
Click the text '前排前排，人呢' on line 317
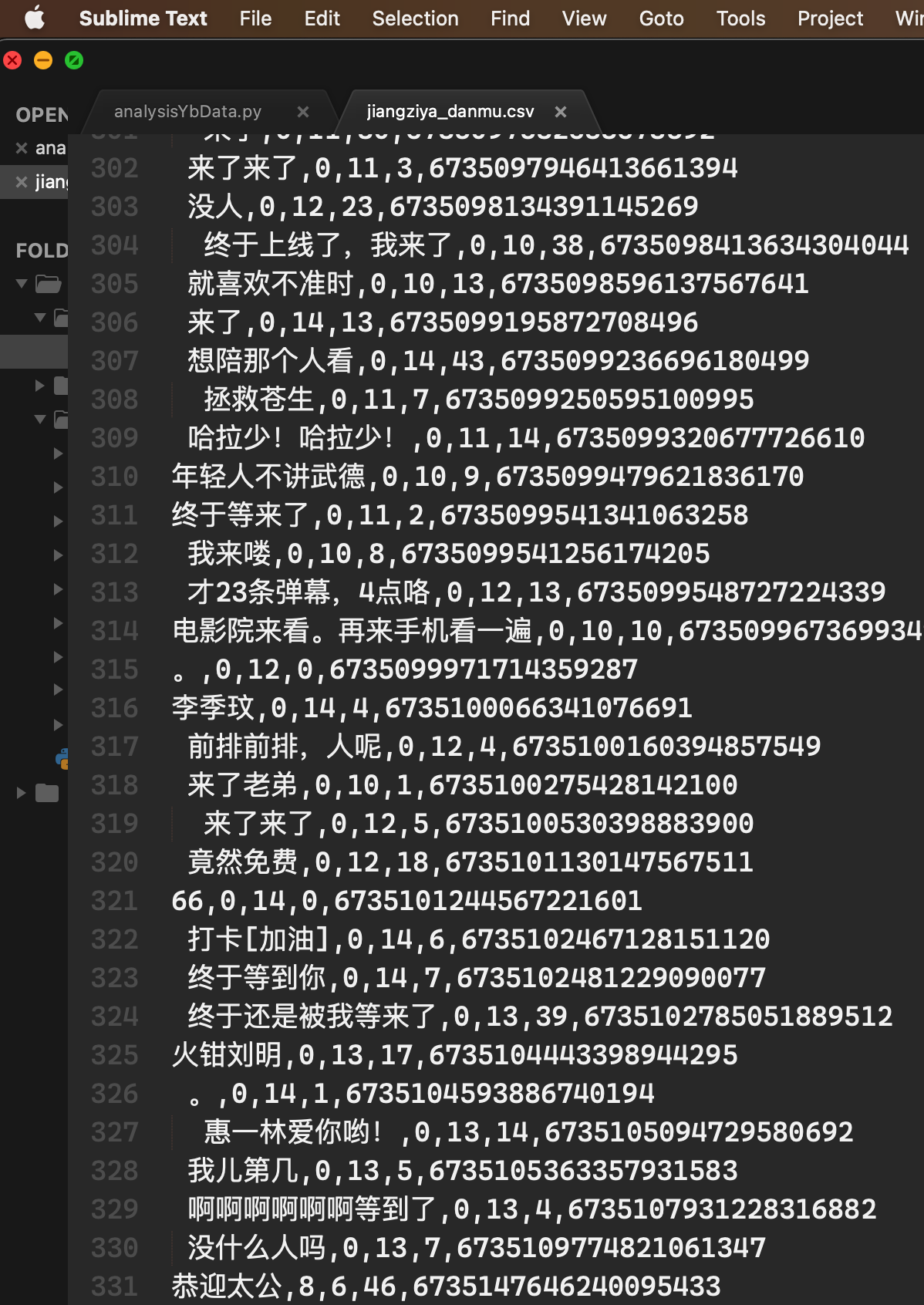point(285,747)
